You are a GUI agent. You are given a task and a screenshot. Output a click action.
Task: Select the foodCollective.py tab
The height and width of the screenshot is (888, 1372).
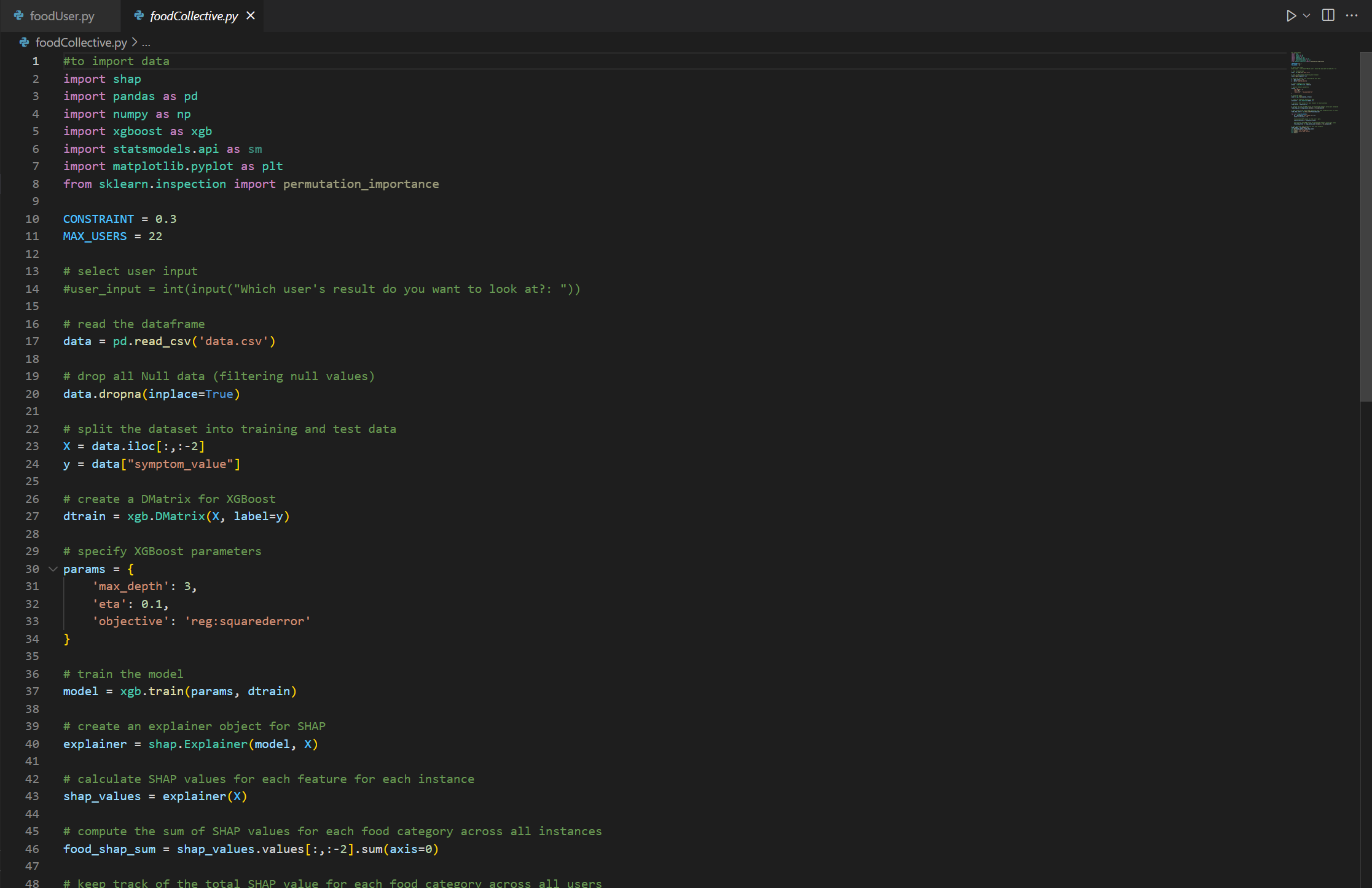click(194, 17)
